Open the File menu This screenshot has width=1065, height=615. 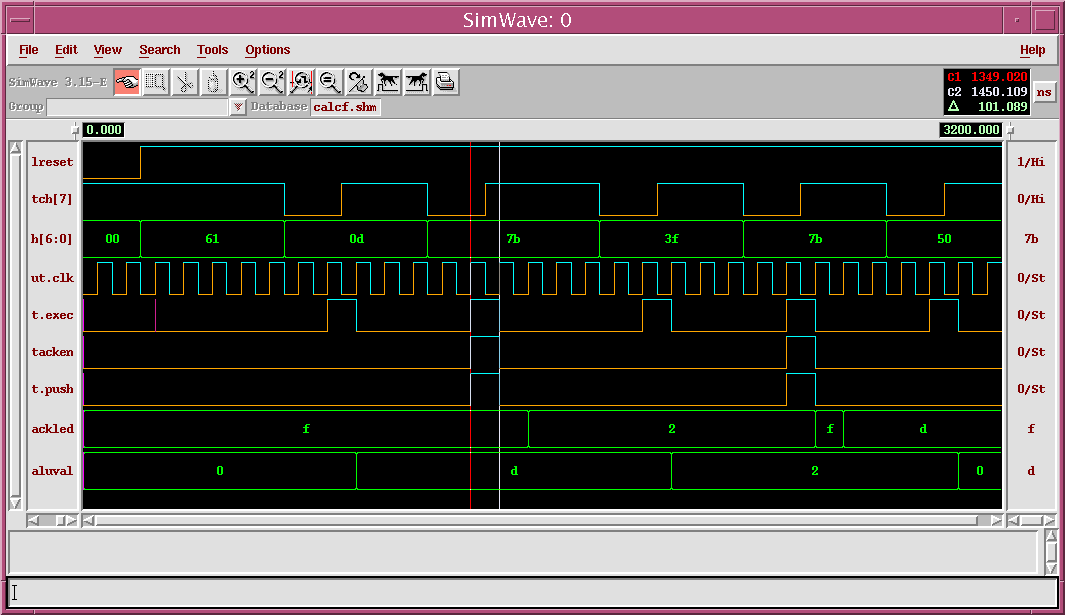coord(29,50)
